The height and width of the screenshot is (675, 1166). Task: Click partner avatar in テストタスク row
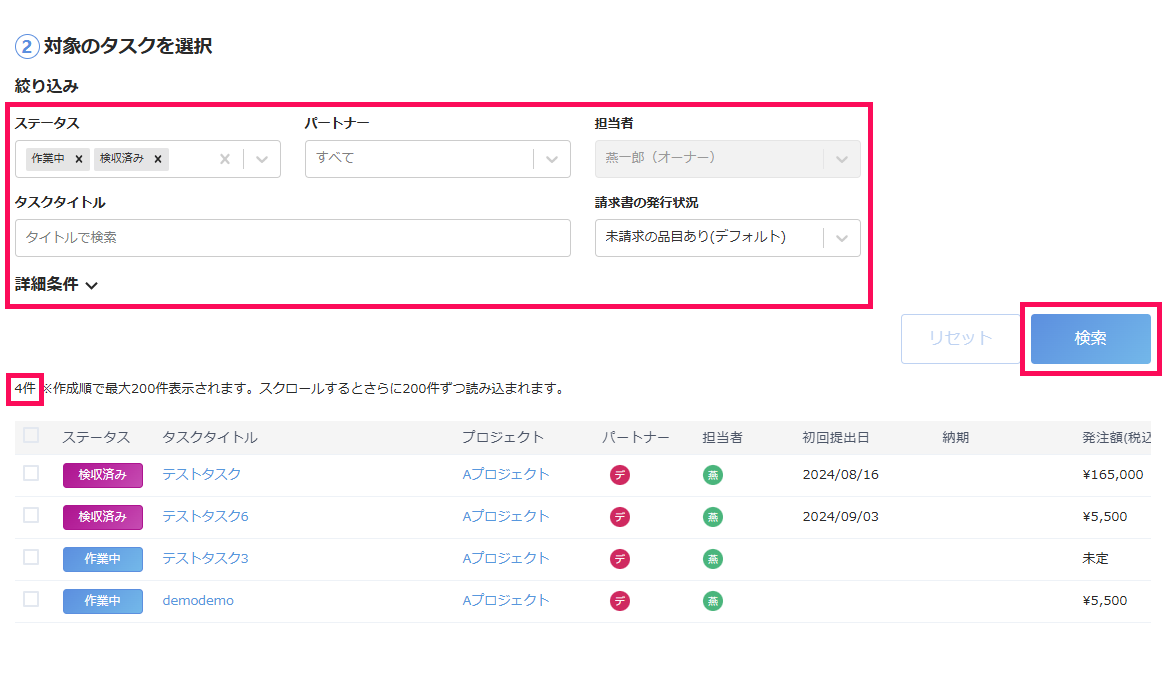[x=620, y=475]
